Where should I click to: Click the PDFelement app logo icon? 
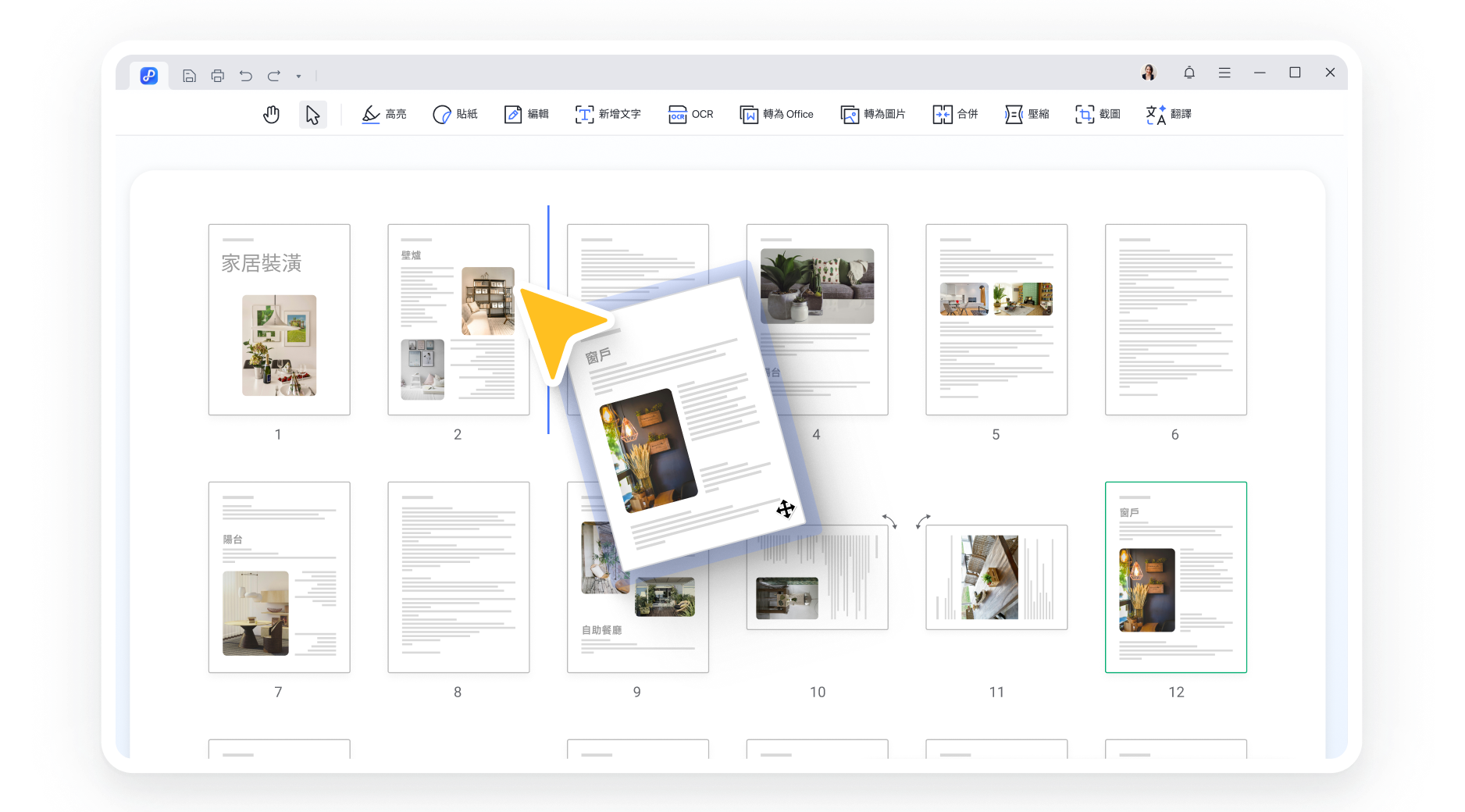click(x=149, y=76)
